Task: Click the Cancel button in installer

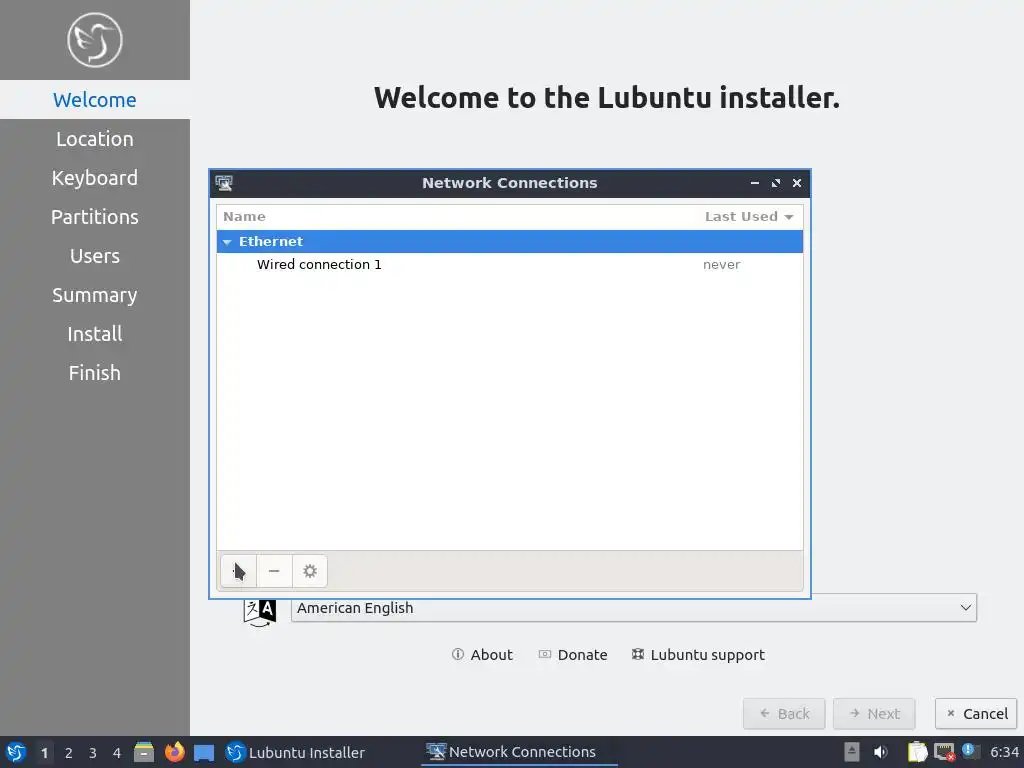Action: click(976, 714)
